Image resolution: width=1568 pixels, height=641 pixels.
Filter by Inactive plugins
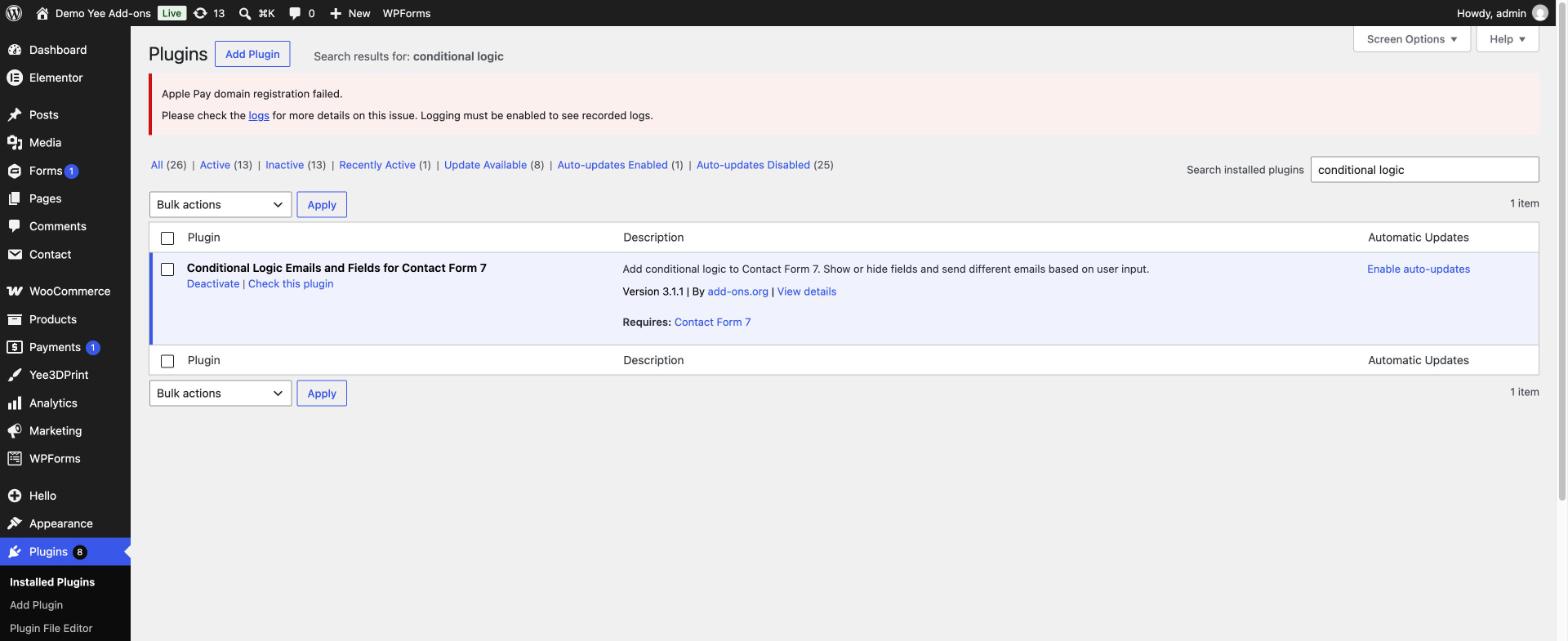[284, 165]
